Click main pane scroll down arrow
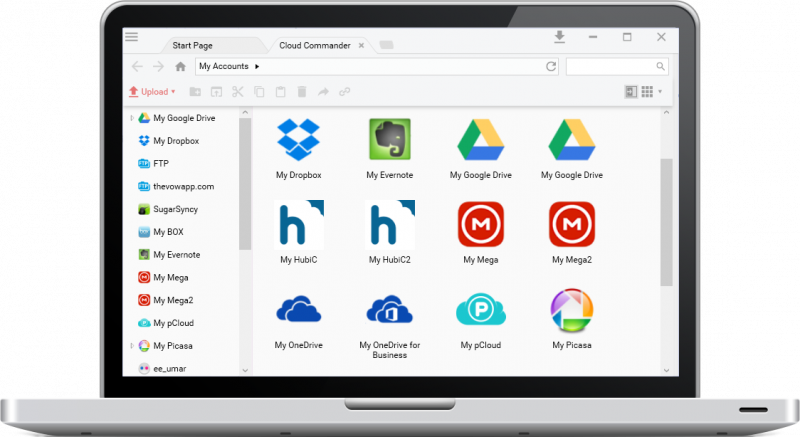Viewport: 800px width, 437px height. tap(666, 371)
